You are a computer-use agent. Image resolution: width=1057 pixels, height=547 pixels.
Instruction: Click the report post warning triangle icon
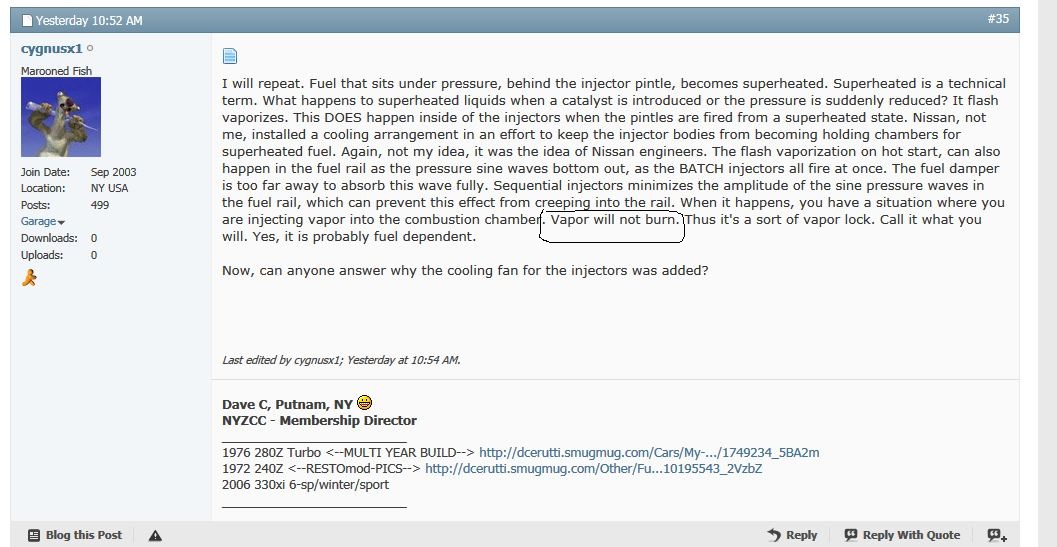pos(155,536)
